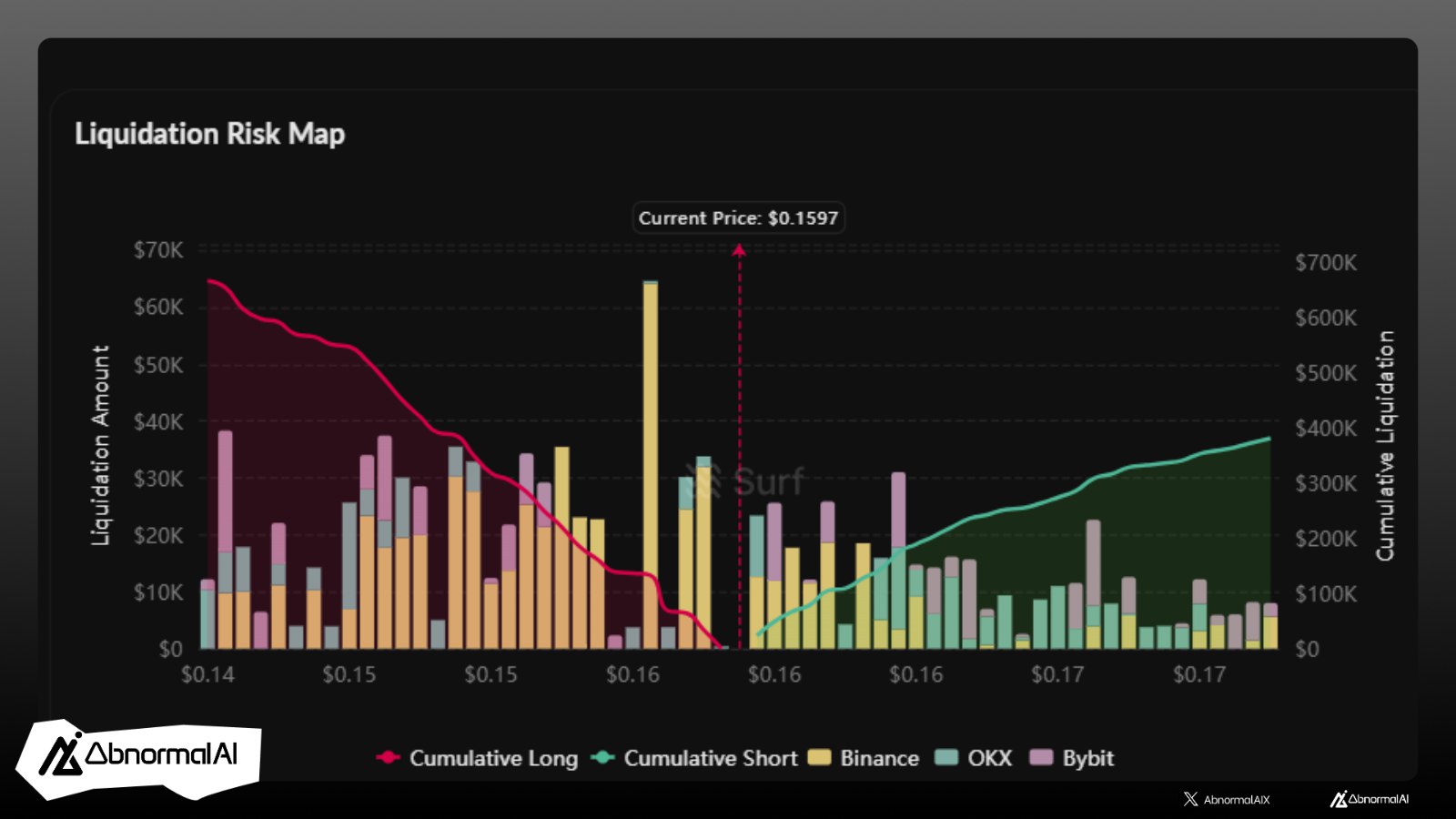Click the red arrowhead atop current price line
Image resolution: width=1456 pixels, height=819 pixels.
739,249
